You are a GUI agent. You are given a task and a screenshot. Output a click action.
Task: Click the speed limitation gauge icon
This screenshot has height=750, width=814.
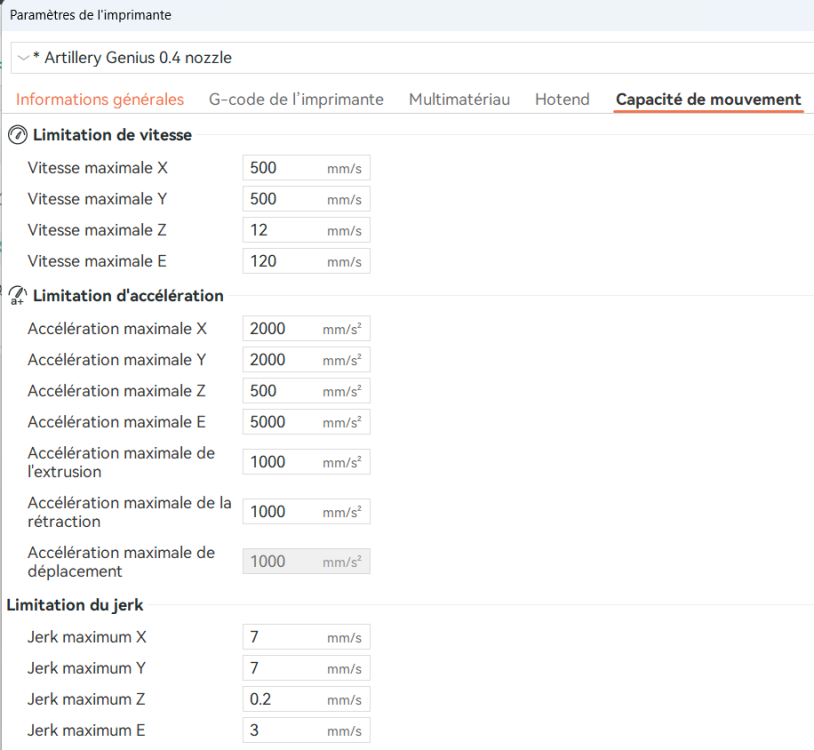18,135
